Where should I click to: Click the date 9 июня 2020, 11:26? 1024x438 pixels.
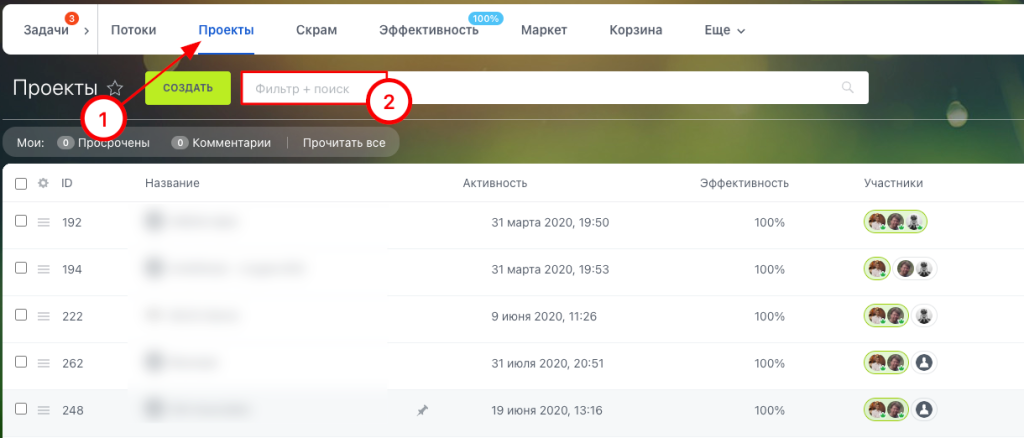click(544, 317)
